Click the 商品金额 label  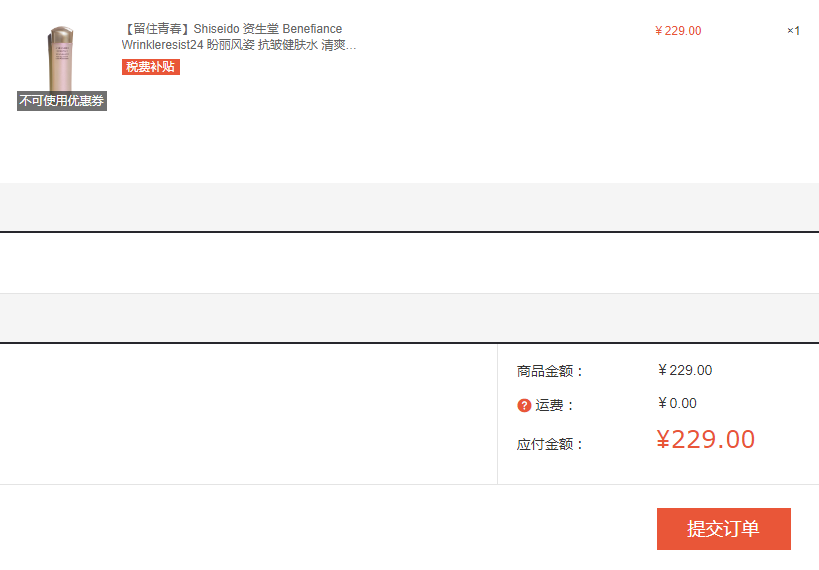(x=549, y=371)
